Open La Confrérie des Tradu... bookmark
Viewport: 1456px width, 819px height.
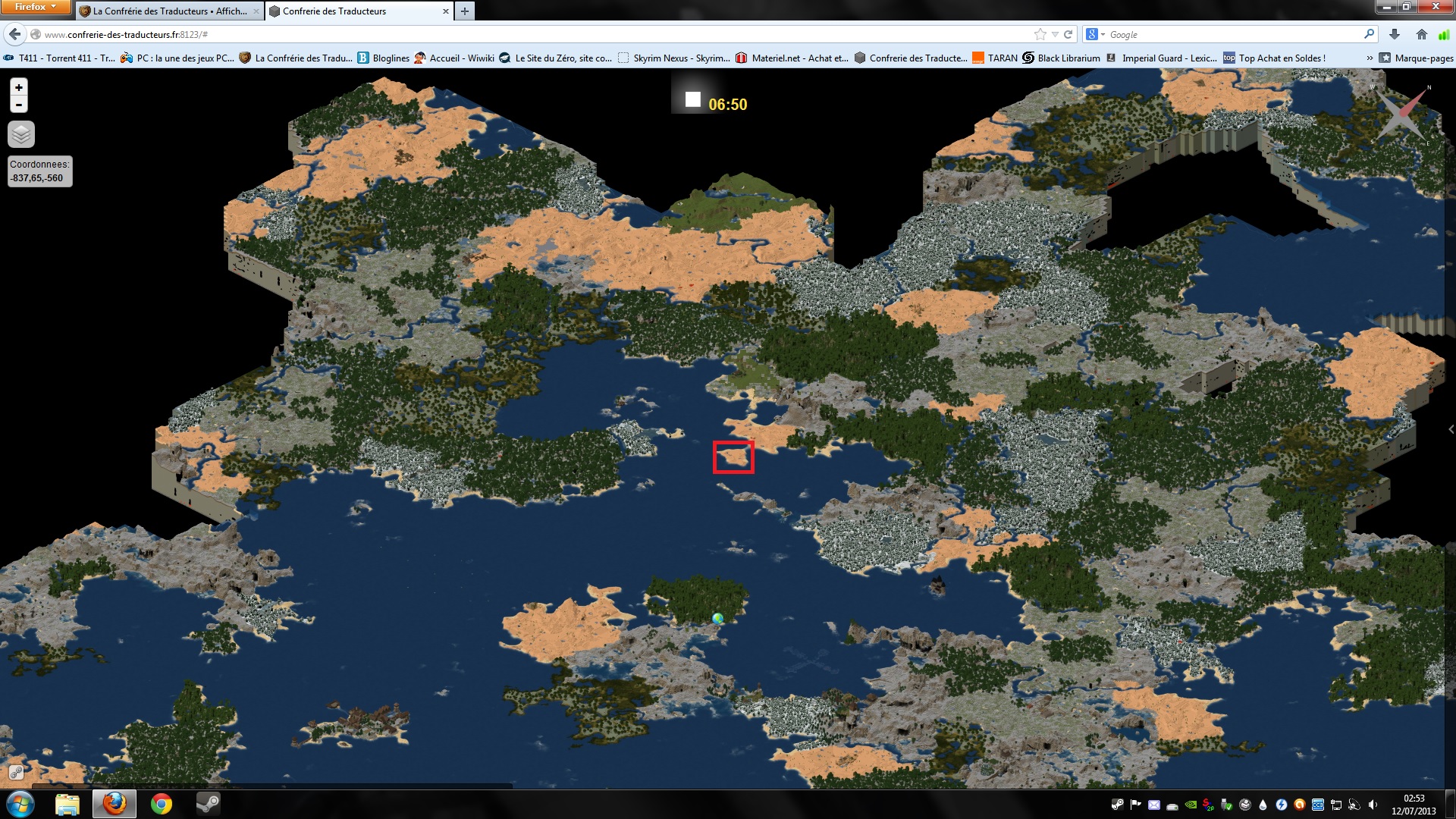296,58
